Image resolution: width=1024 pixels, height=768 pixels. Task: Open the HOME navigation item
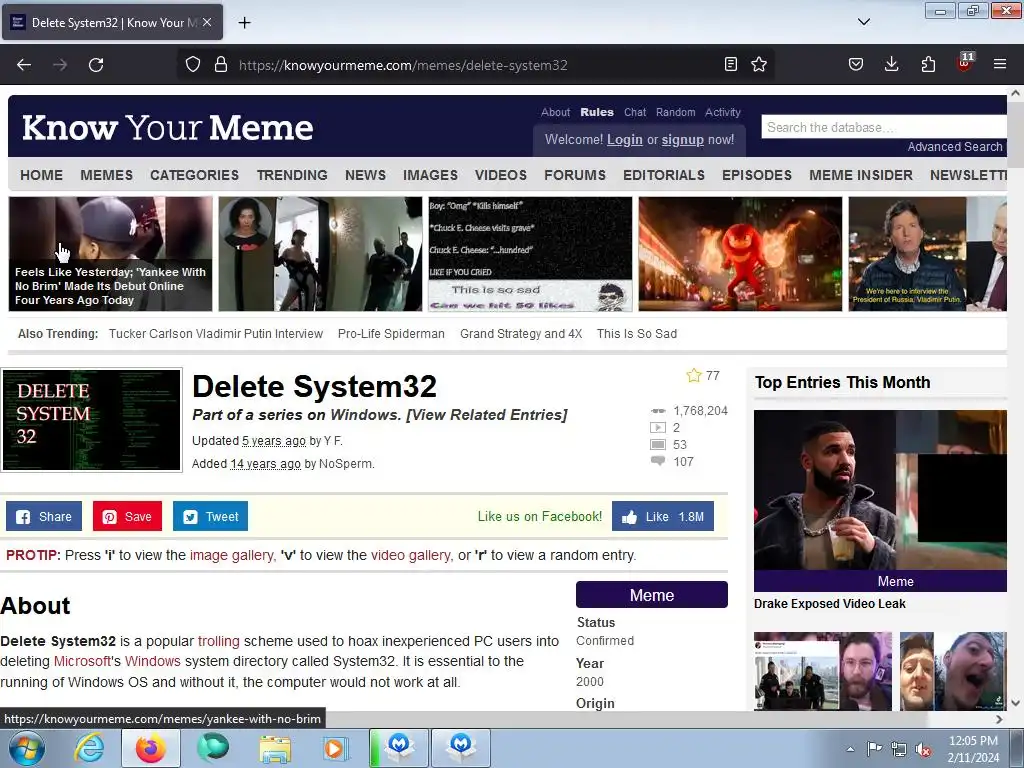(41, 175)
